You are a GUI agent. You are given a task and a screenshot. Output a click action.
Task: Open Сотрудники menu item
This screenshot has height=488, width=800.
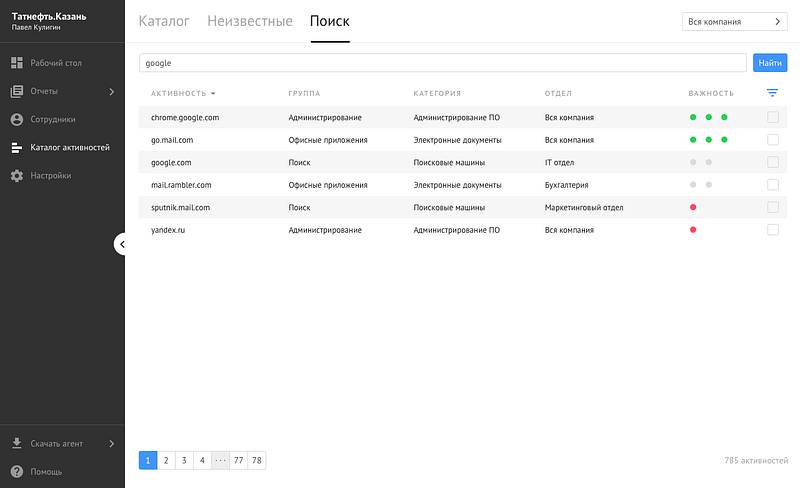pyautogui.click(x=53, y=119)
